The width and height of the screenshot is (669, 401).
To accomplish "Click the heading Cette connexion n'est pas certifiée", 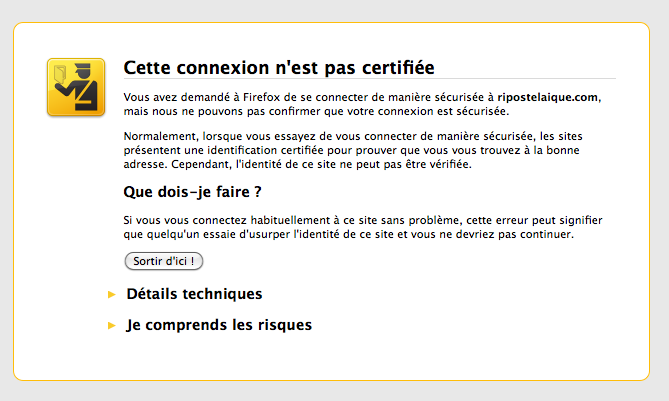I will coord(279,68).
